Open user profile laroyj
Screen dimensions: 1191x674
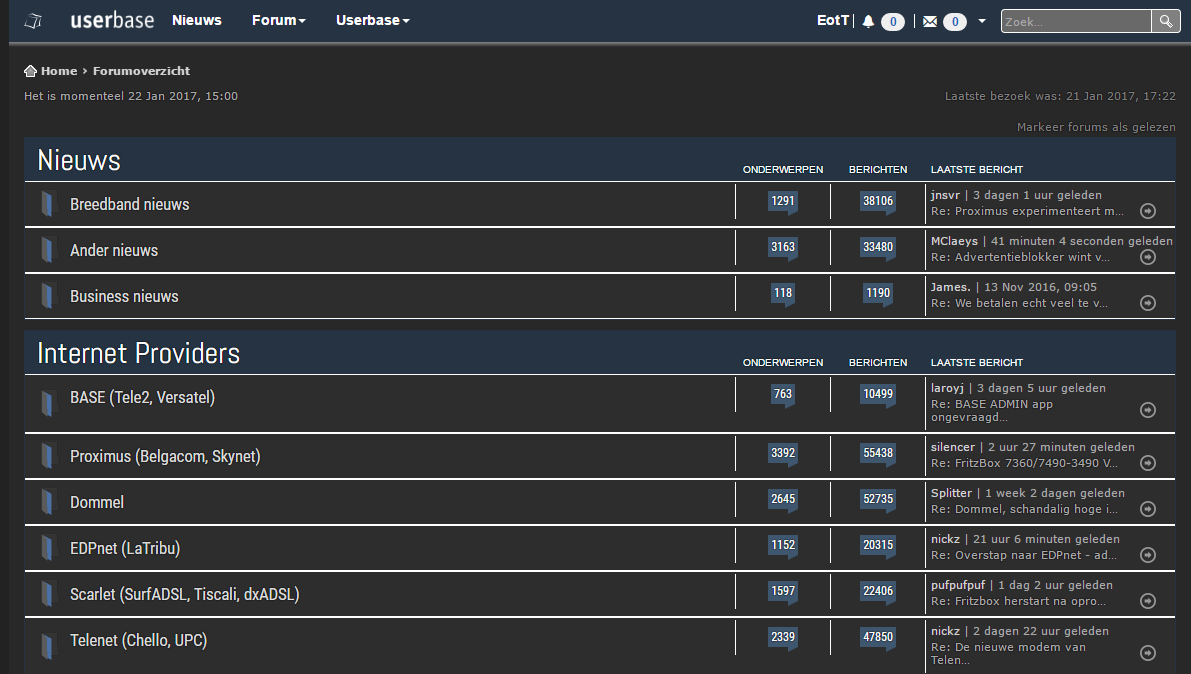click(x=947, y=388)
